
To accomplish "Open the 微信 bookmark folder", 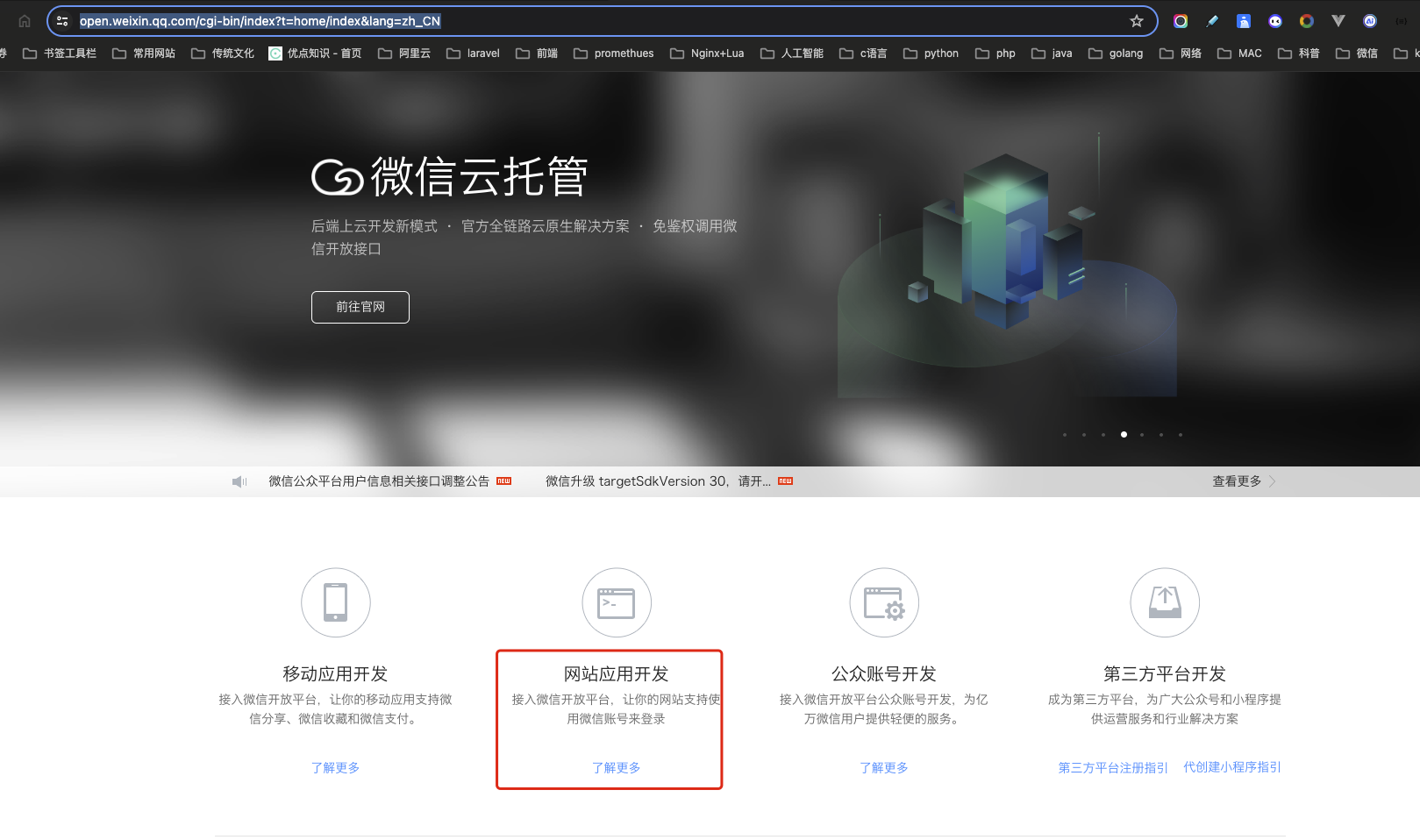I will [x=1357, y=53].
